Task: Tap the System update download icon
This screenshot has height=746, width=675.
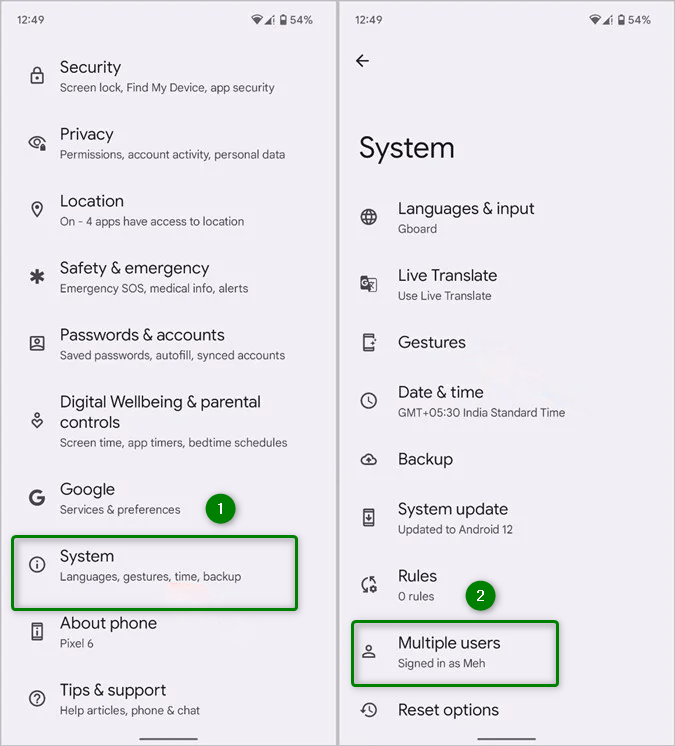Action: click(x=369, y=518)
